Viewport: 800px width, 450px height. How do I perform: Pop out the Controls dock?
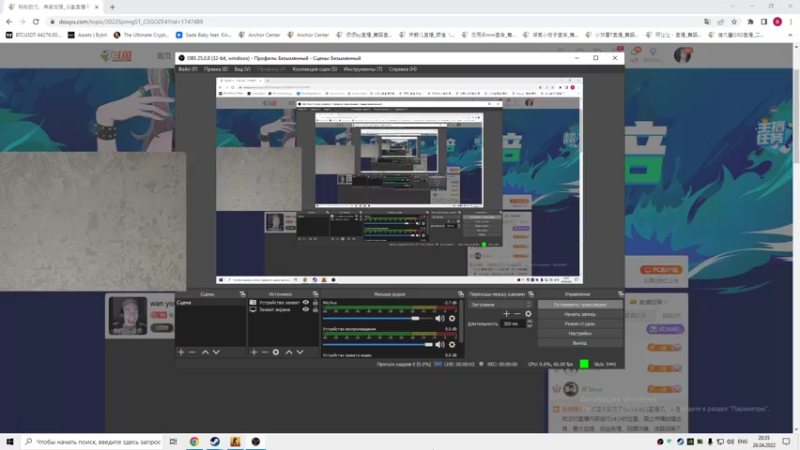(x=620, y=294)
